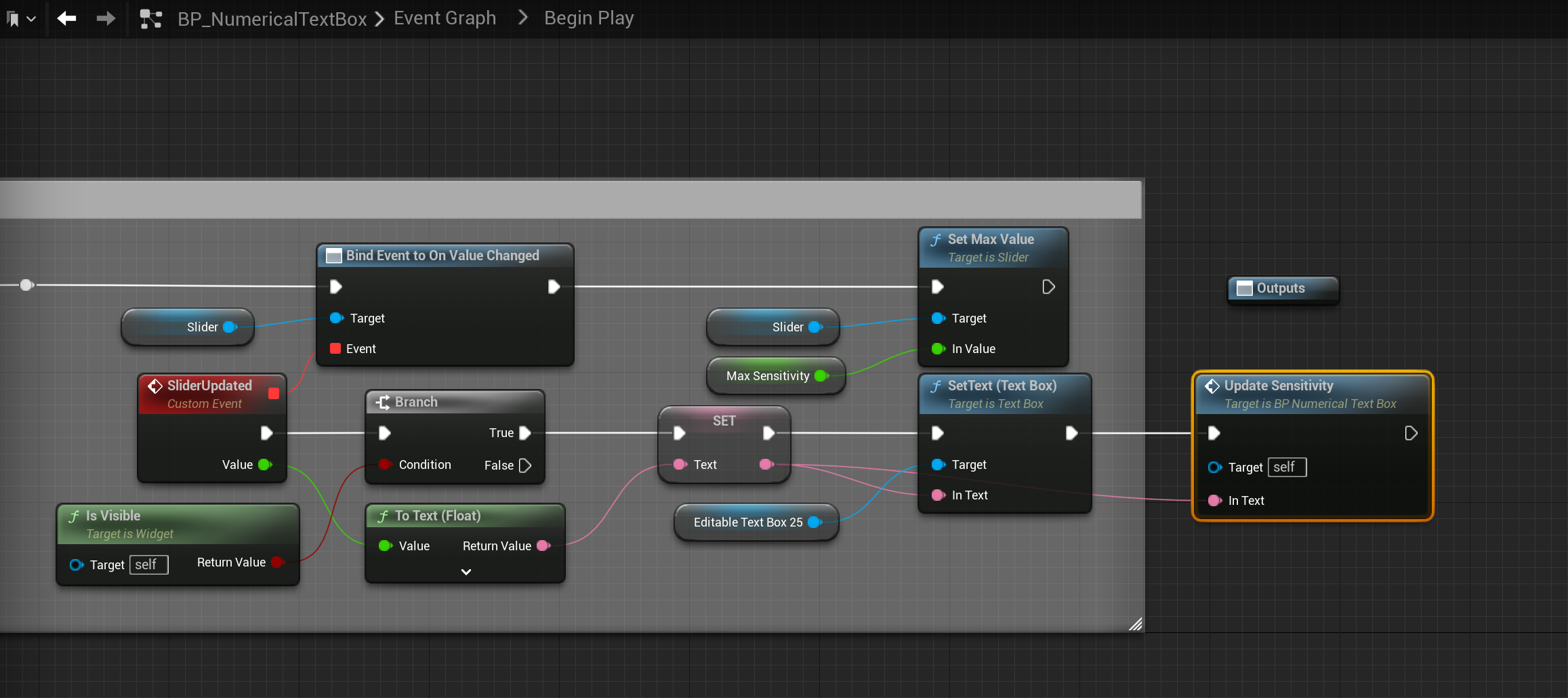
Task: Click the Branch node's False exec pin
Action: click(x=524, y=466)
